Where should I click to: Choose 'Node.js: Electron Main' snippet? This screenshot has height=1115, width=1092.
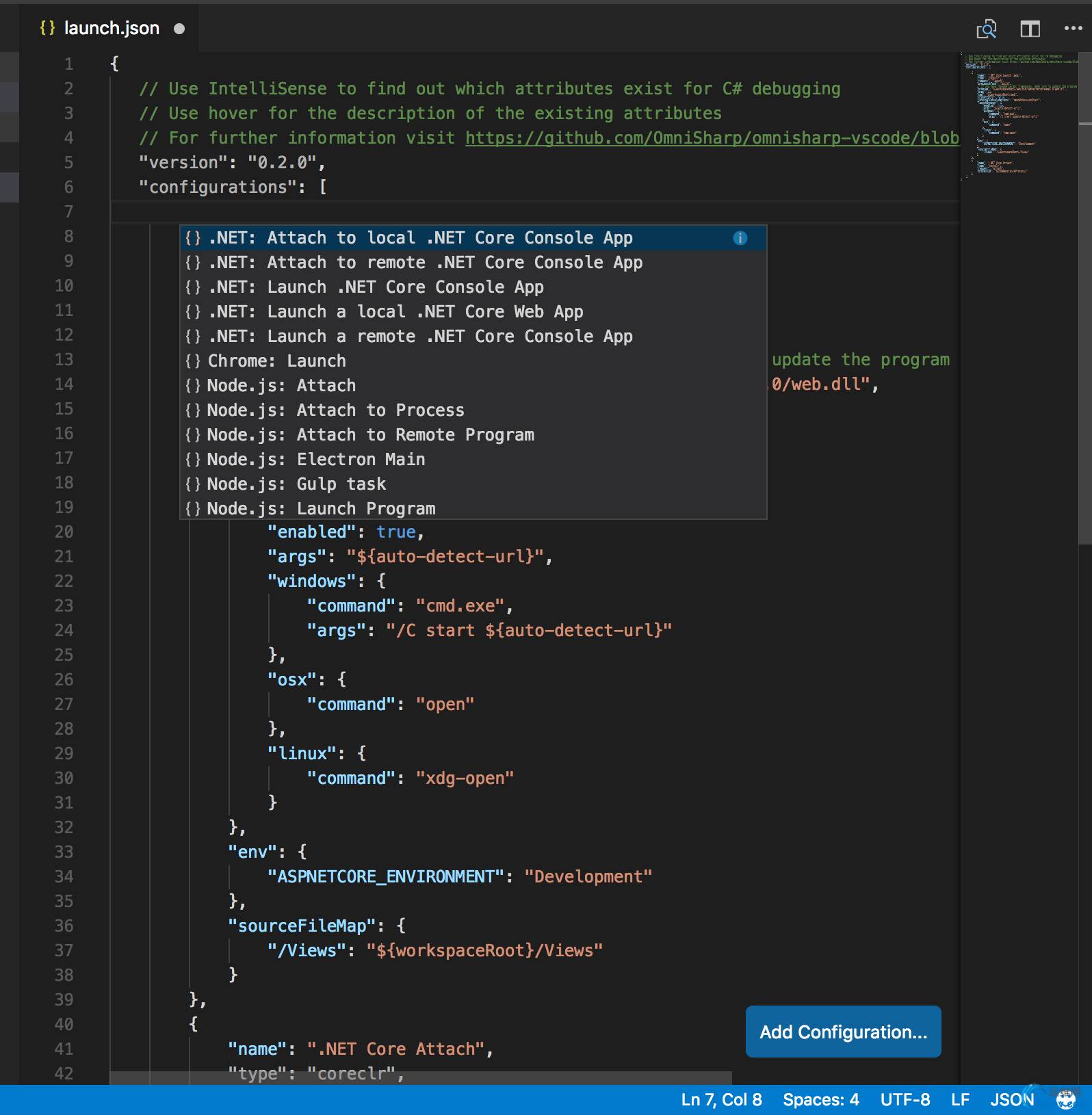tap(473, 460)
